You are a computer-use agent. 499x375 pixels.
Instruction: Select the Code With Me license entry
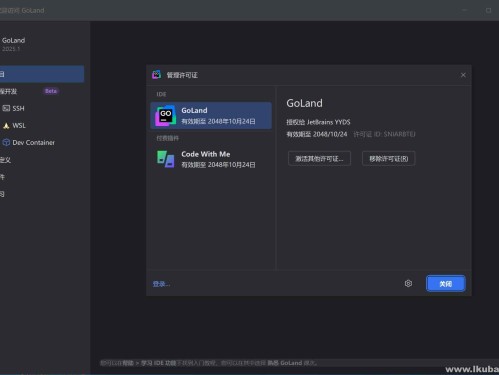211,159
